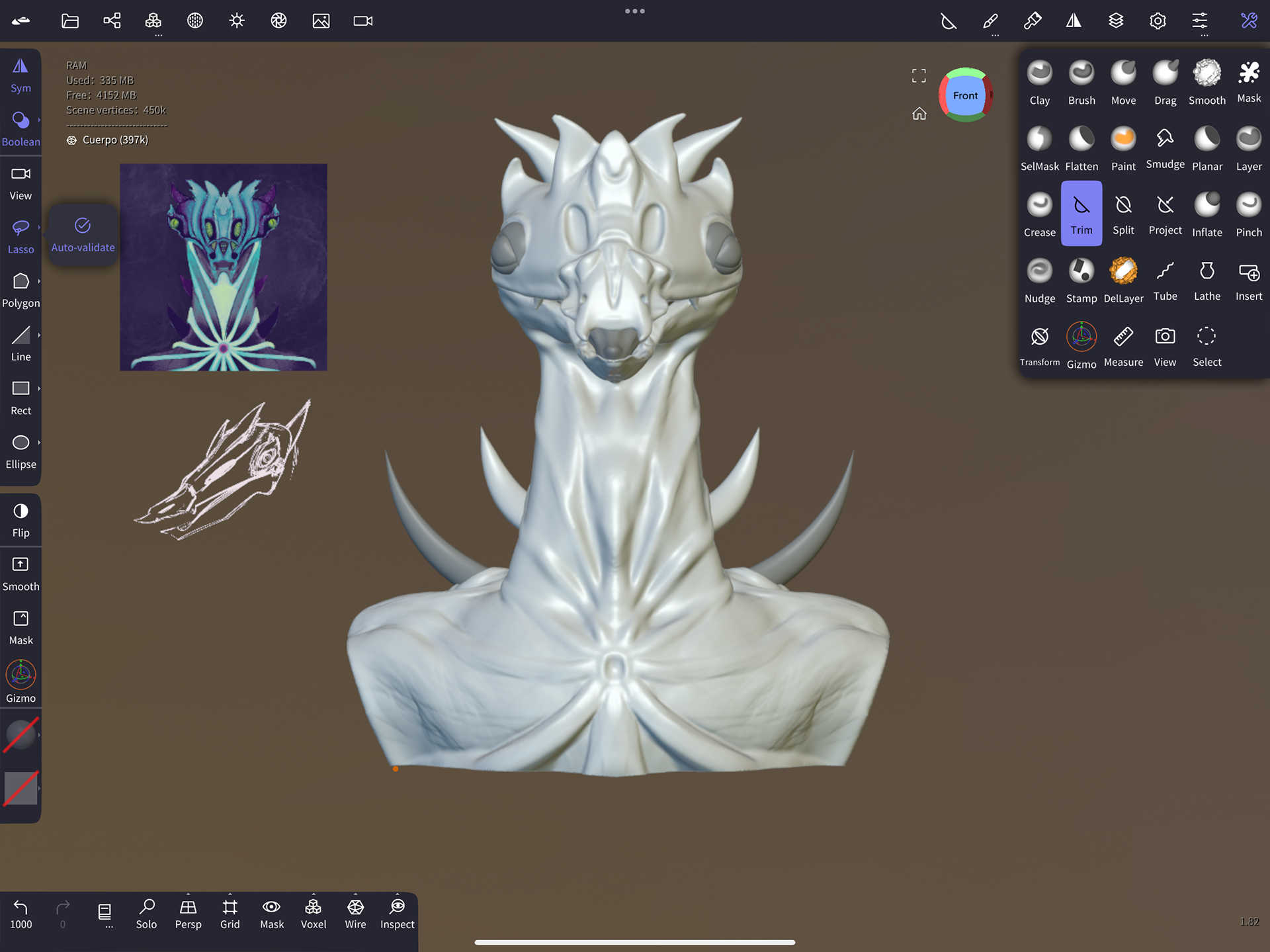Open the disabled material sphere picker
The image size is (1270, 952).
click(21, 734)
